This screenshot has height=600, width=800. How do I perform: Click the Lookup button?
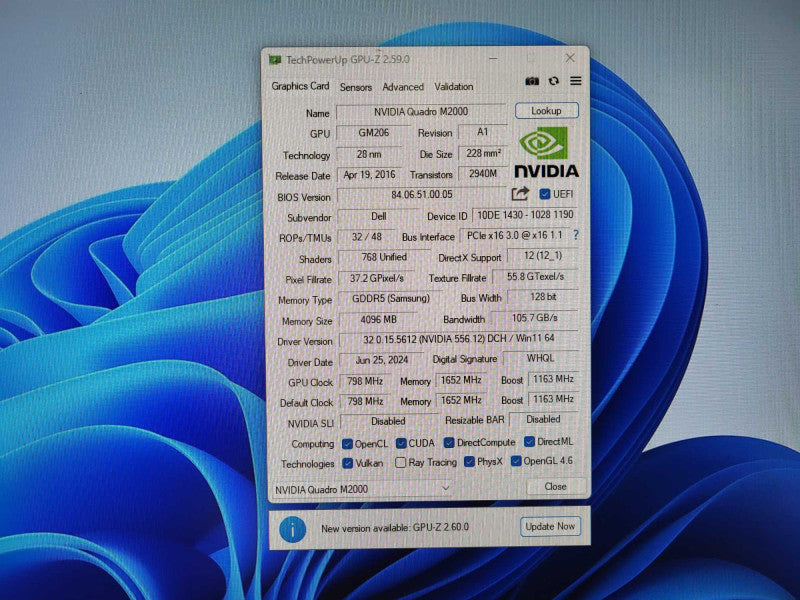tap(546, 111)
